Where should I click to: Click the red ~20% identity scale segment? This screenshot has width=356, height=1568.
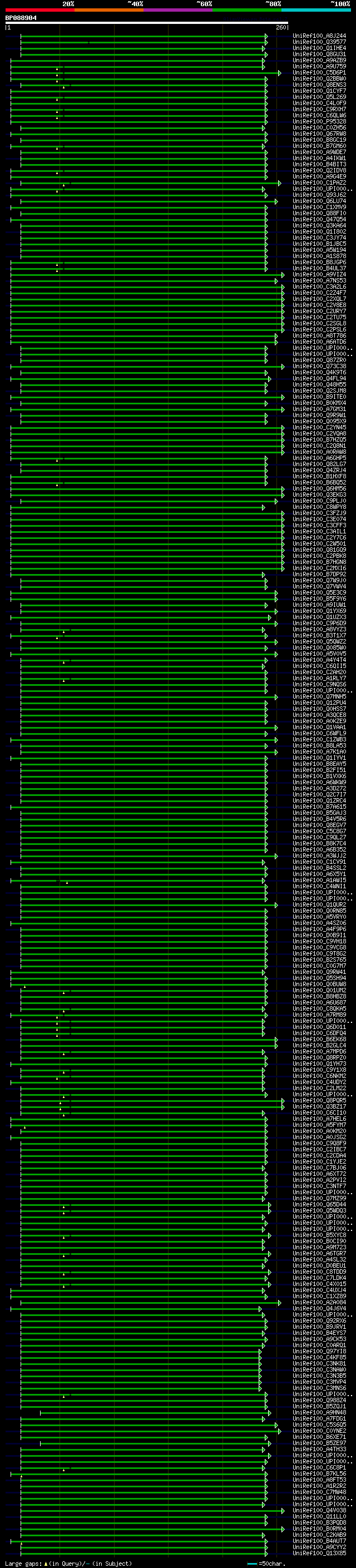(39, 10)
